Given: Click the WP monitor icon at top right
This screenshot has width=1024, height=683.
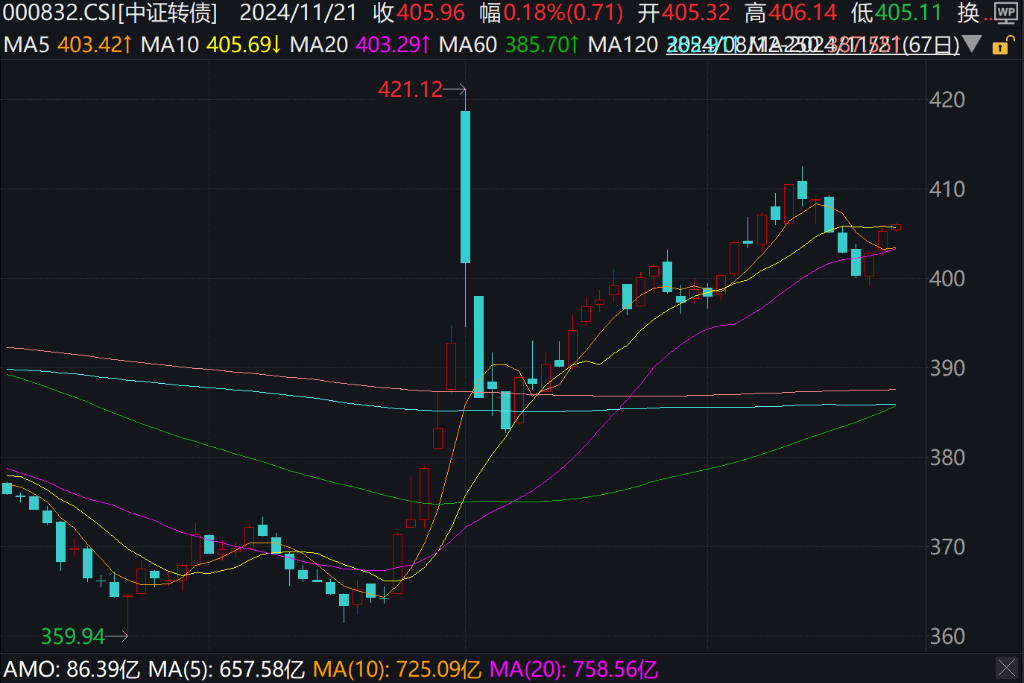Looking at the screenshot, I should coord(1005,13).
